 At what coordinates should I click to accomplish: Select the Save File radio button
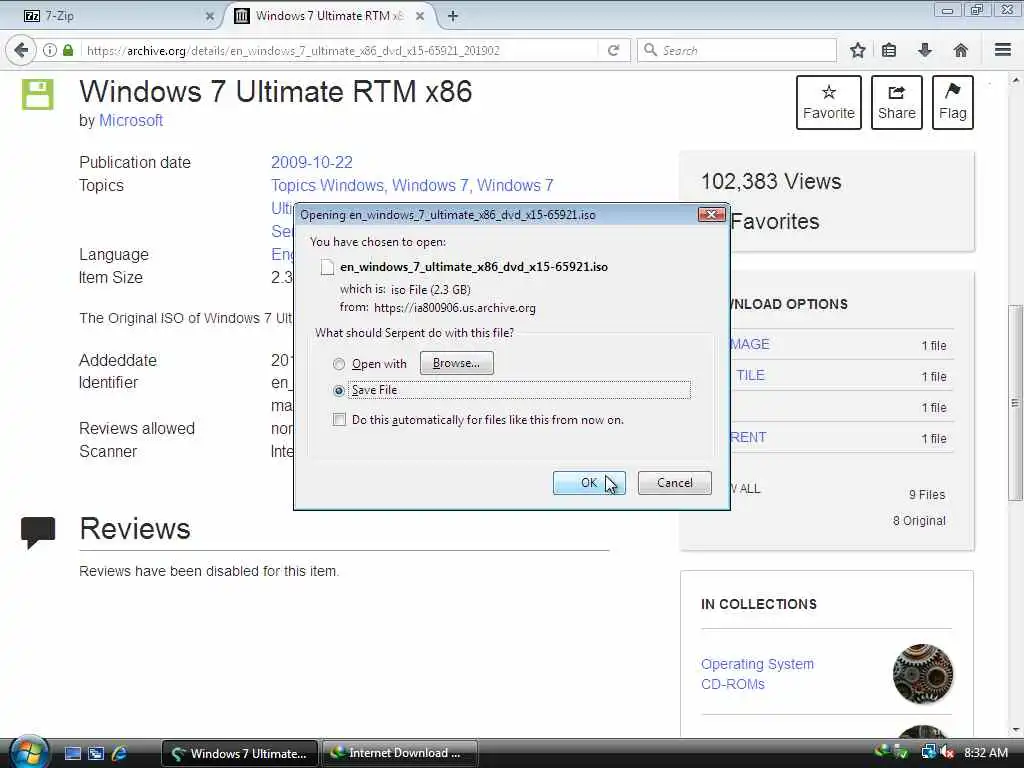click(338, 391)
